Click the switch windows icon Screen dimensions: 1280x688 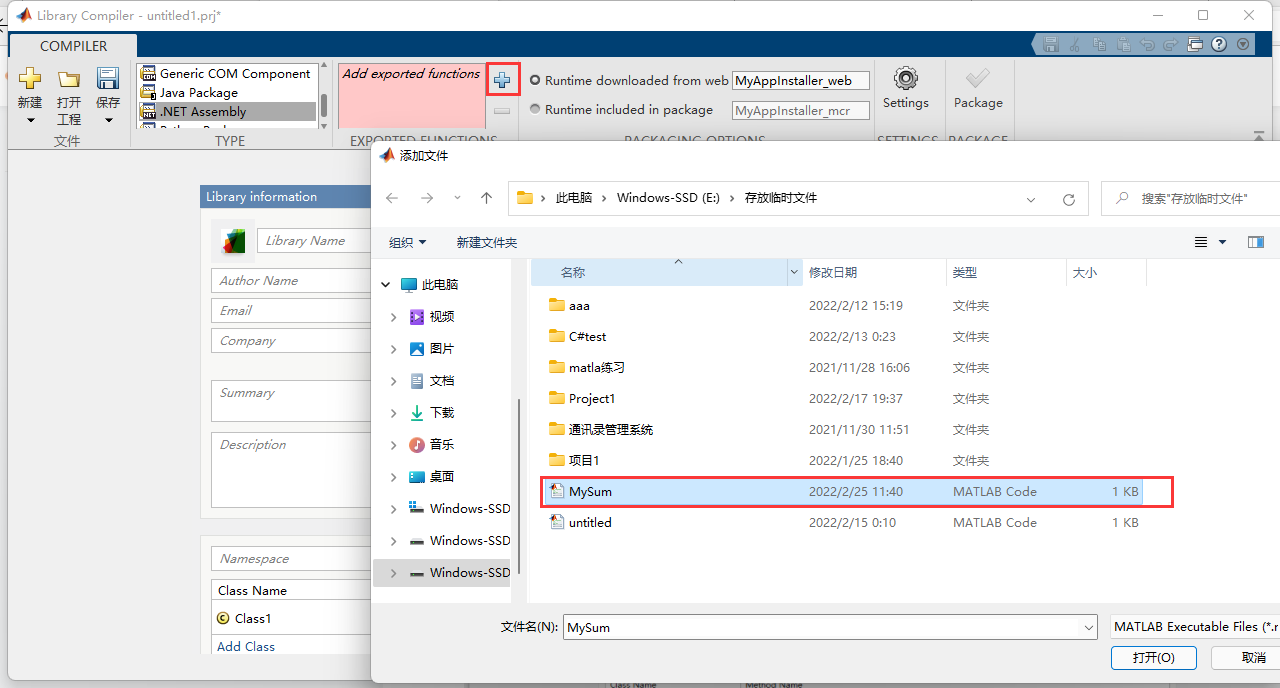1195,44
